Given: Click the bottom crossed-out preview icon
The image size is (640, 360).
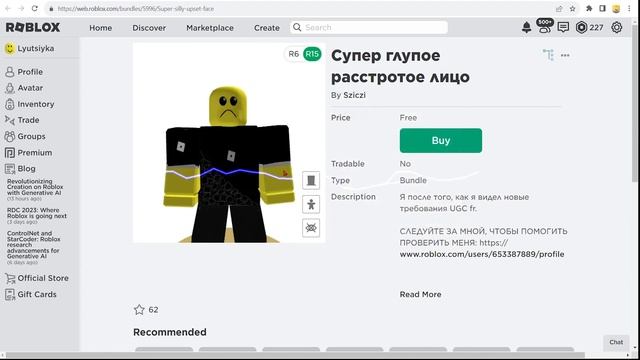Looking at the screenshot, I should (x=311, y=228).
